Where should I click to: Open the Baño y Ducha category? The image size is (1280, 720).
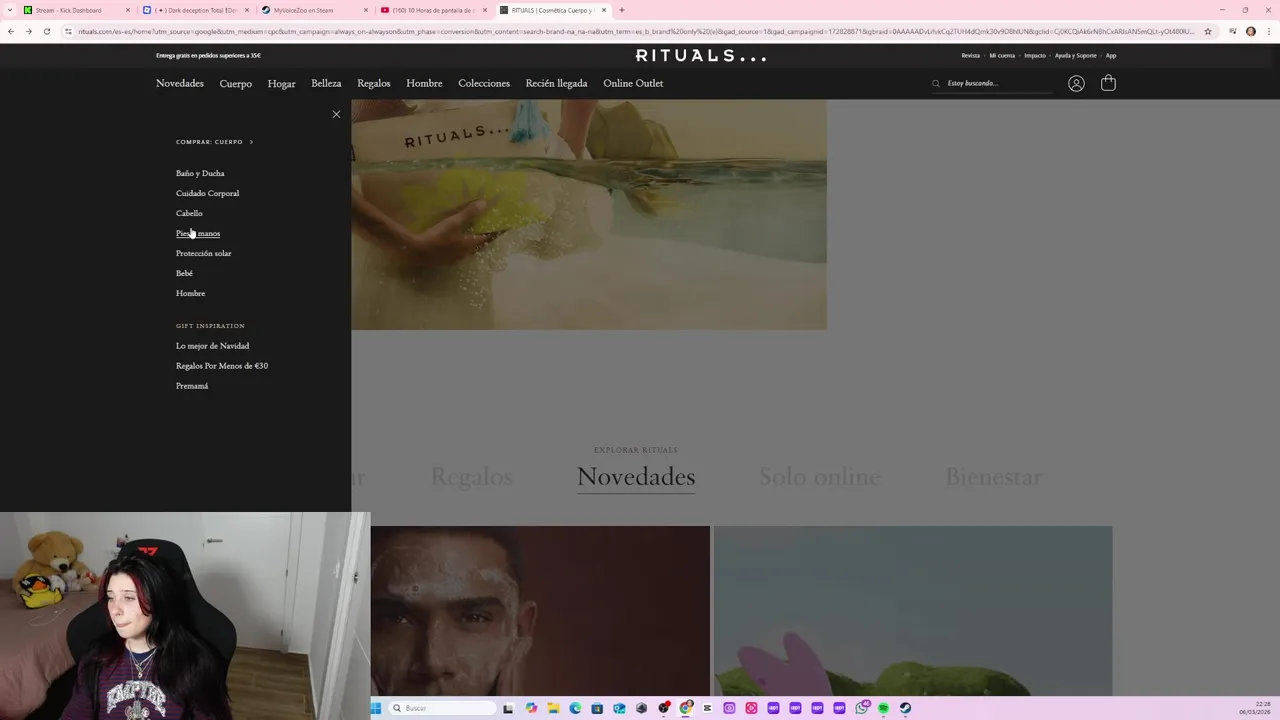(200, 173)
